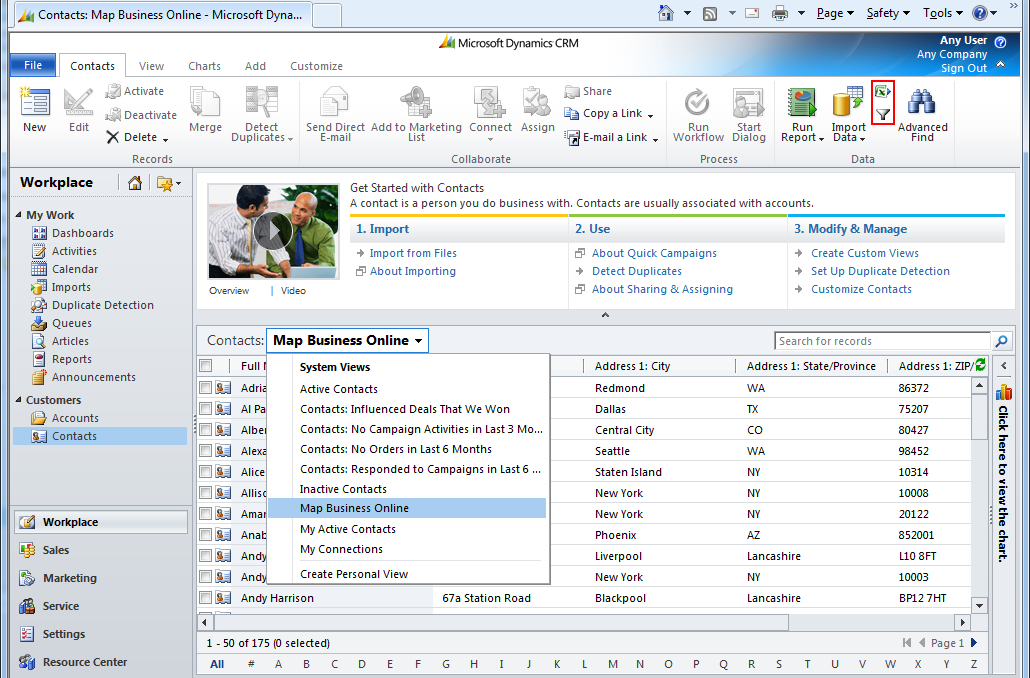Check the box for the Central City row
Image resolution: width=1030 pixels, height=678 pixels.
click(x=206, y=430)
